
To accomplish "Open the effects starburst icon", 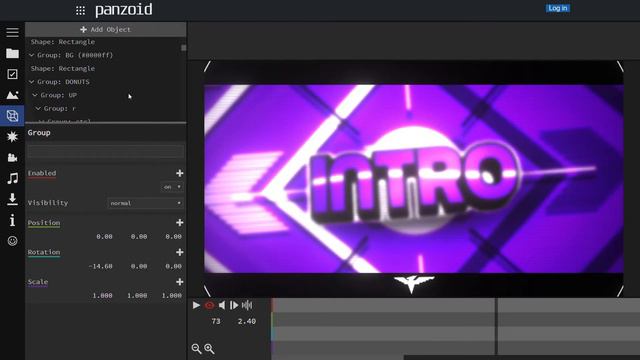I will [x=12, y=137].
